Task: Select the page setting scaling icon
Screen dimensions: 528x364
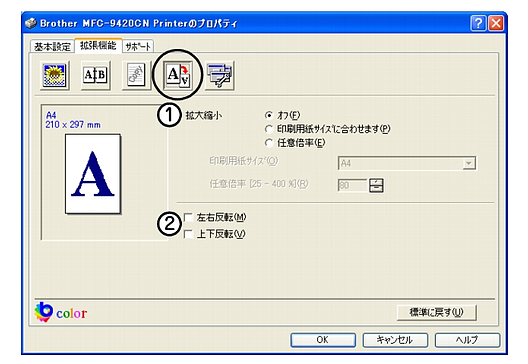Action: [178, 75]
